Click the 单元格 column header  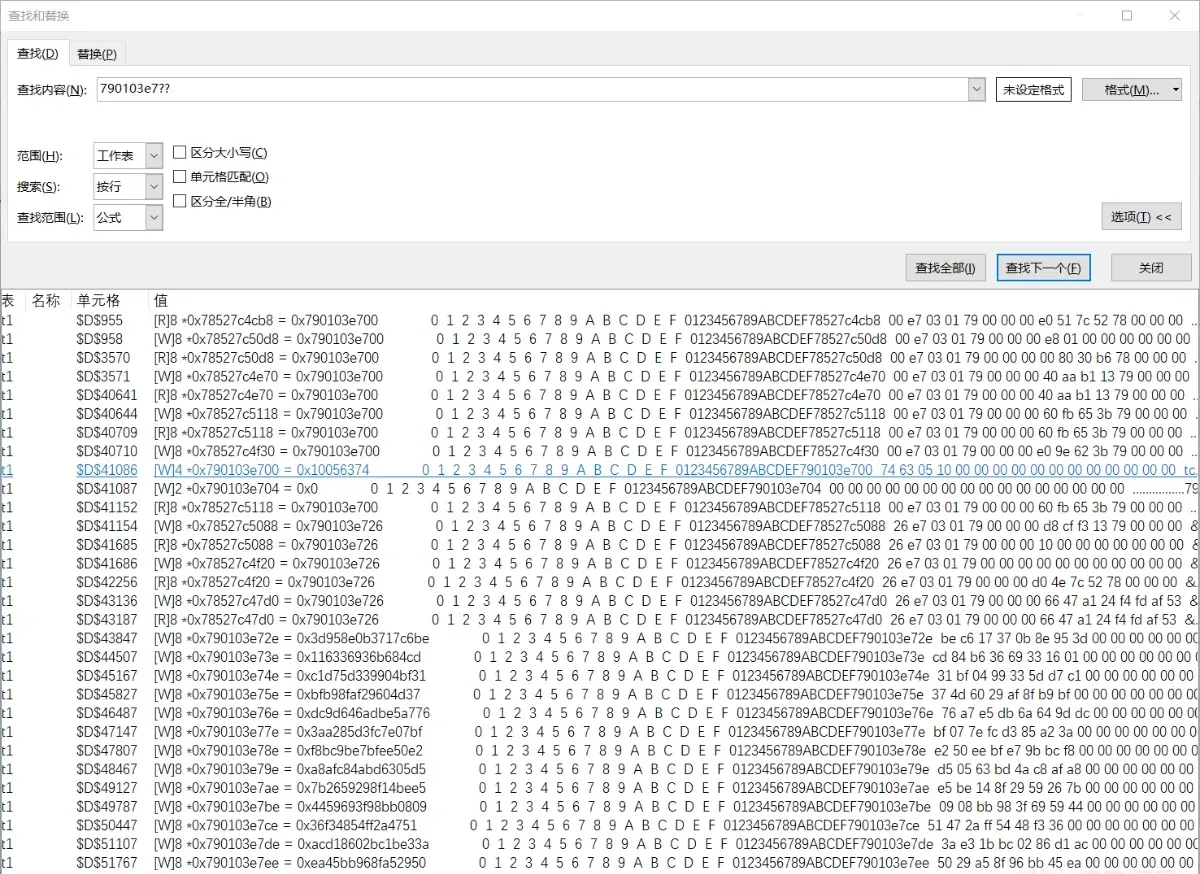pyautogui.click(x=98, y=300)
